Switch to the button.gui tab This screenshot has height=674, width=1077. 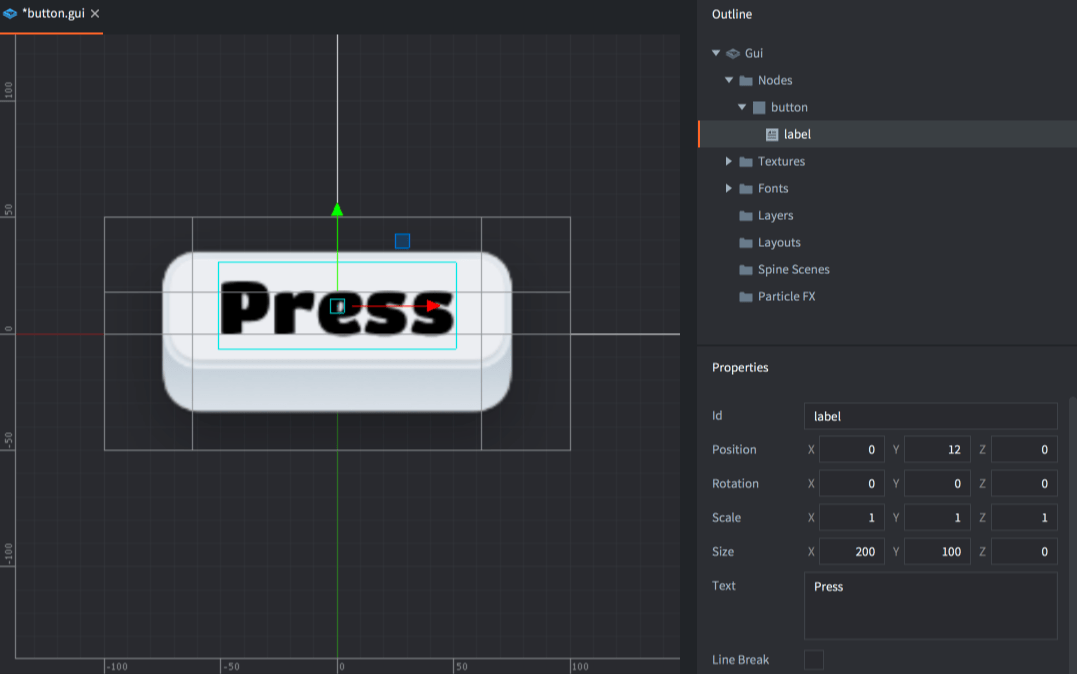[x=52, y=14]
